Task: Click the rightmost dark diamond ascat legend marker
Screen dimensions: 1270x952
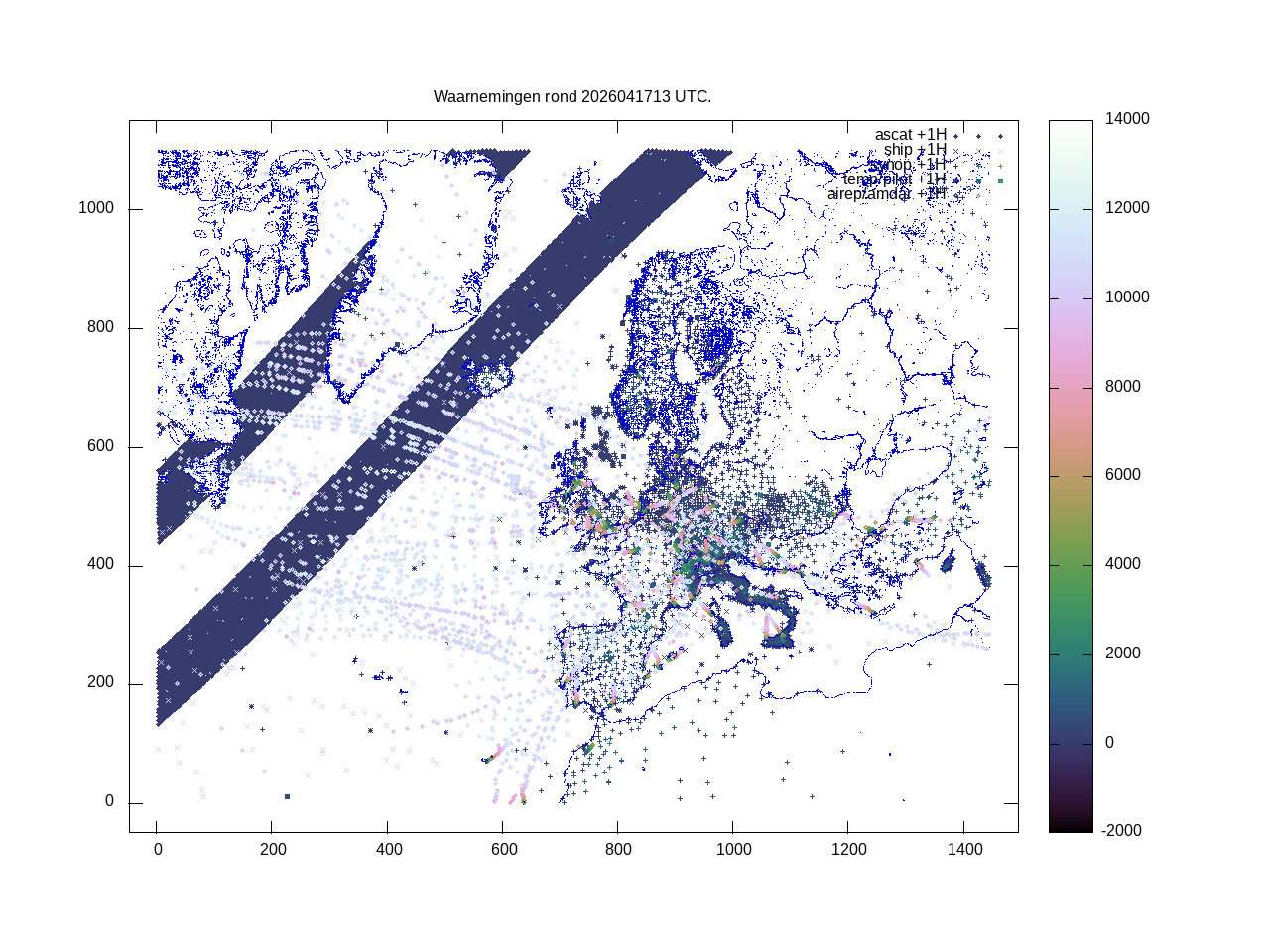Action: [1000, 136]
